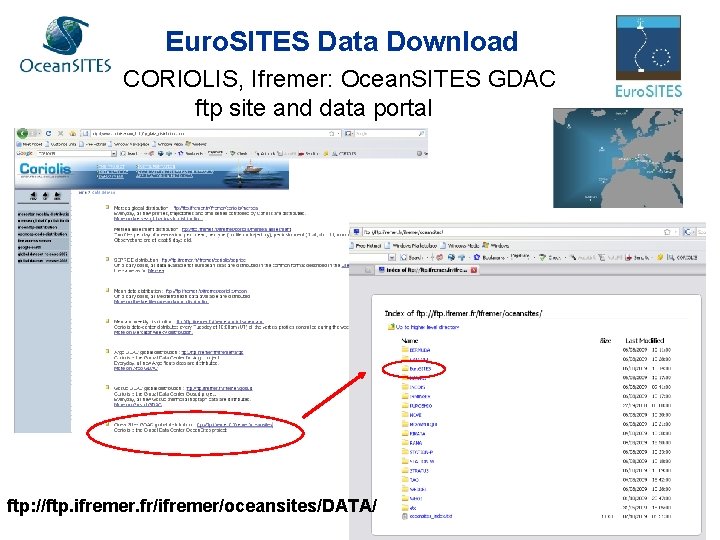Click the Check icon in FTP browser Google toolbar
Viewport: 720px width, 540px height.
pyautogui.click(x=542, y=257)
